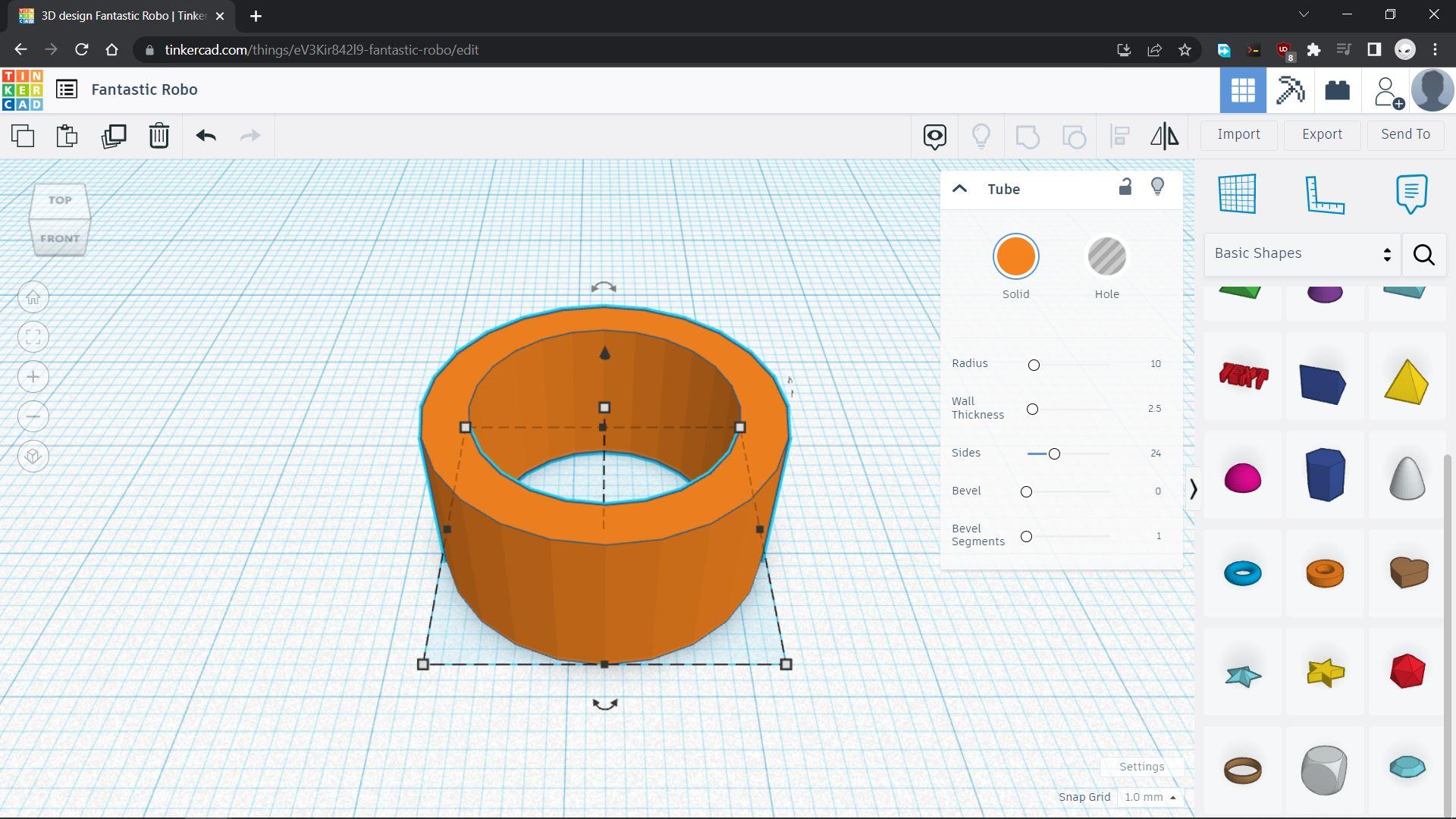Select the Ruler tool
This screenshot has height=819, width=1456.
(1324, 194)
